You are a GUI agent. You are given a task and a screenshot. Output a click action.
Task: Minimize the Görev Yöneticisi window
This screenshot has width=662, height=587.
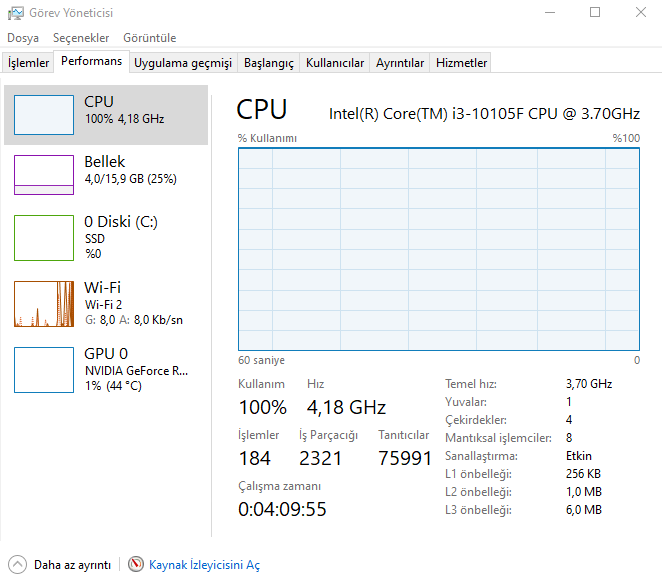point(550,13)
